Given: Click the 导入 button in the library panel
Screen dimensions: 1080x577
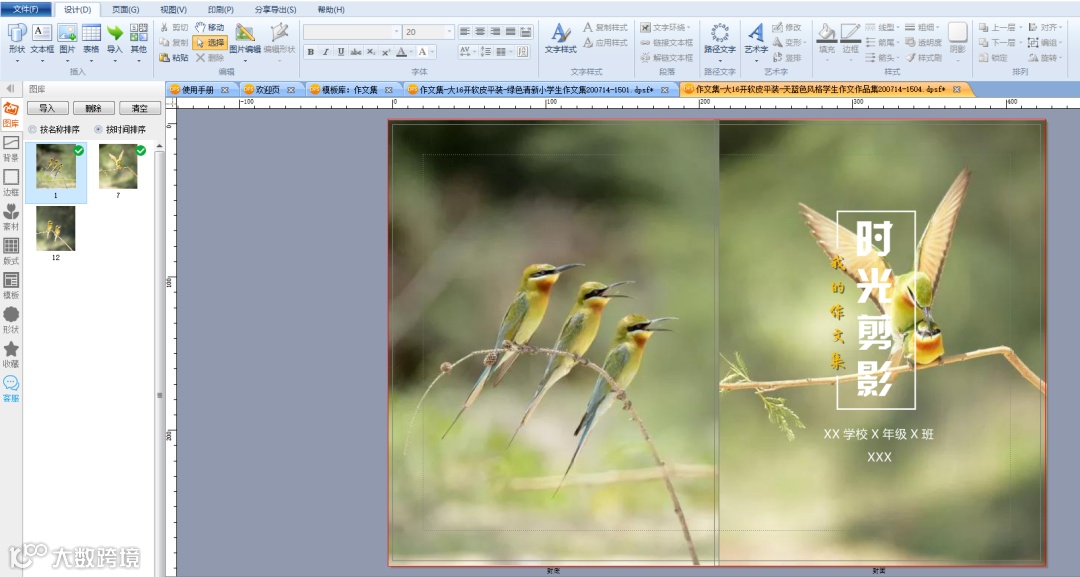Looking at the screenshot, I should click(48, 108).
